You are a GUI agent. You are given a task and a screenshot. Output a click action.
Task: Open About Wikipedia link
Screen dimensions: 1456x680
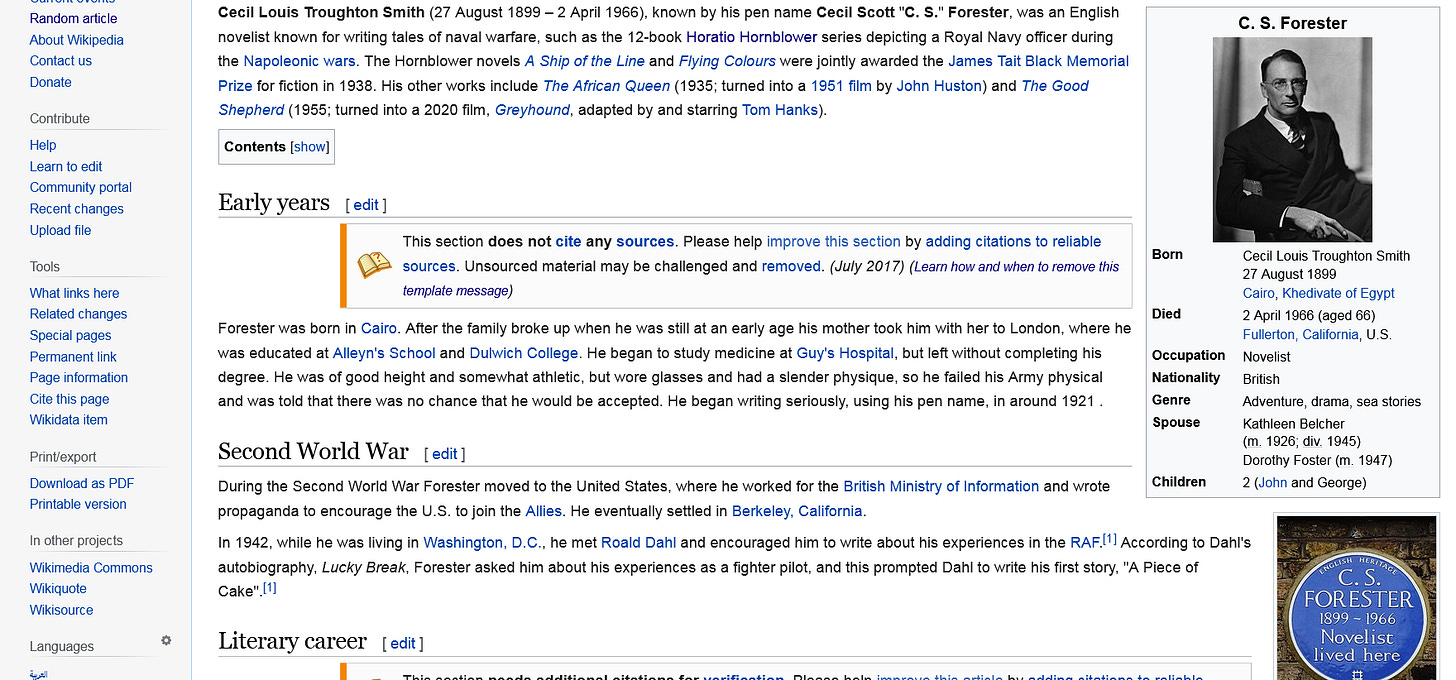click(77, 40)
